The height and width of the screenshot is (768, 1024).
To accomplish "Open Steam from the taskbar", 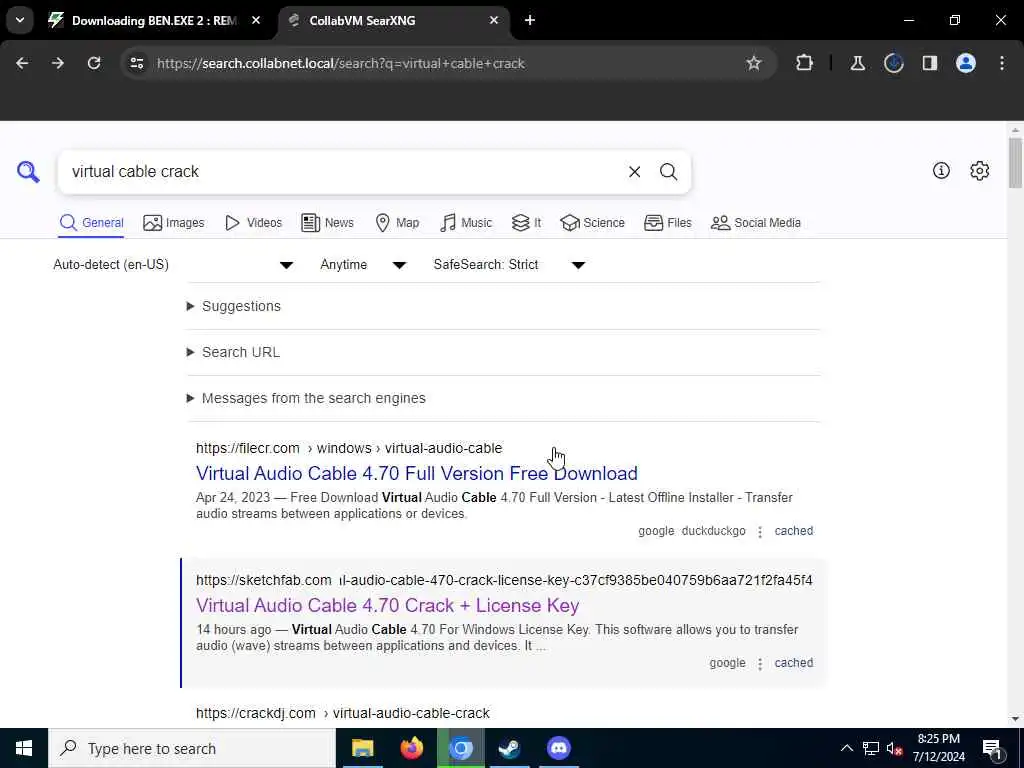I will [x=509, y=748].
